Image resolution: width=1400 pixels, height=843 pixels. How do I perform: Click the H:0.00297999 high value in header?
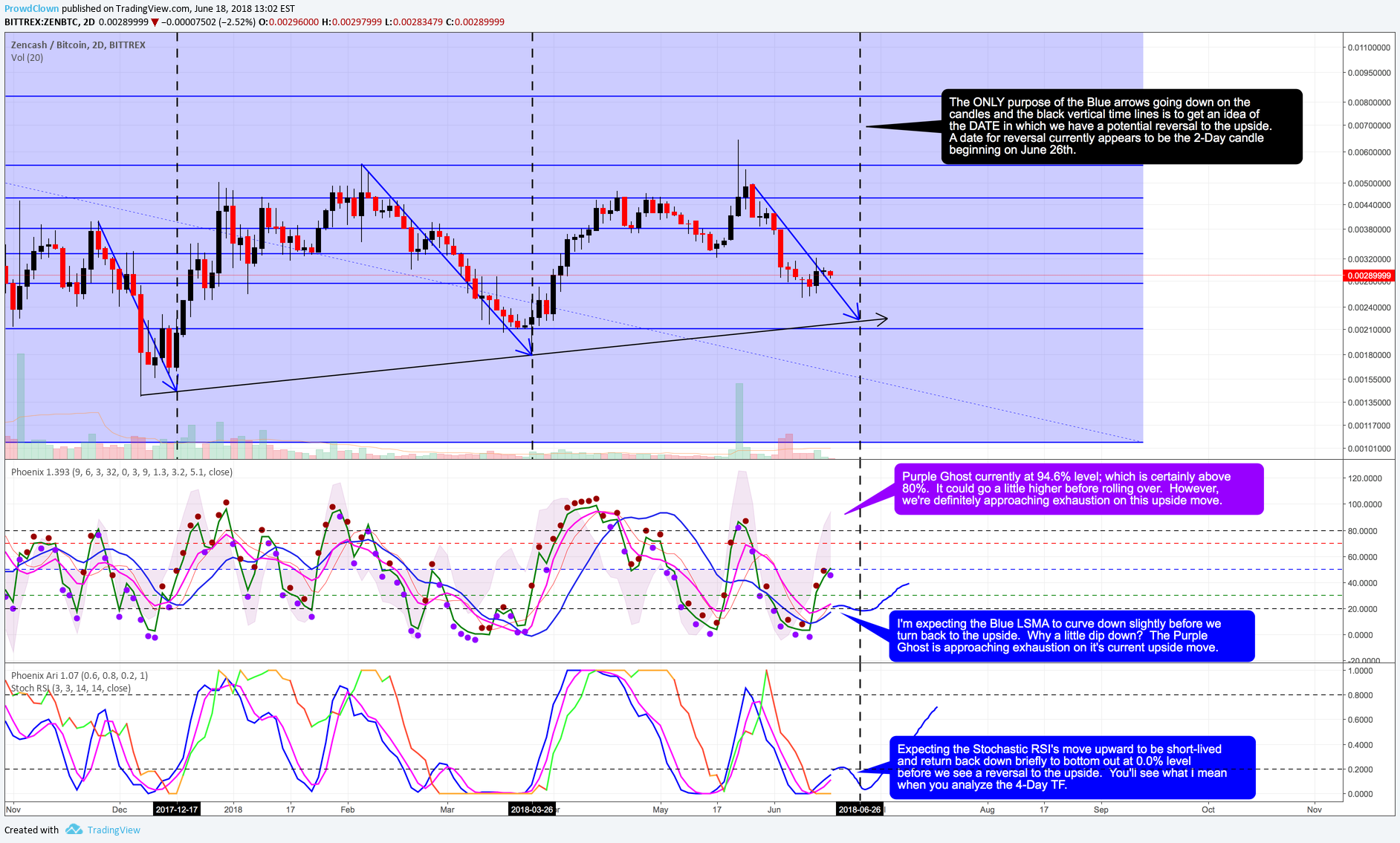(x=351, y=22)
